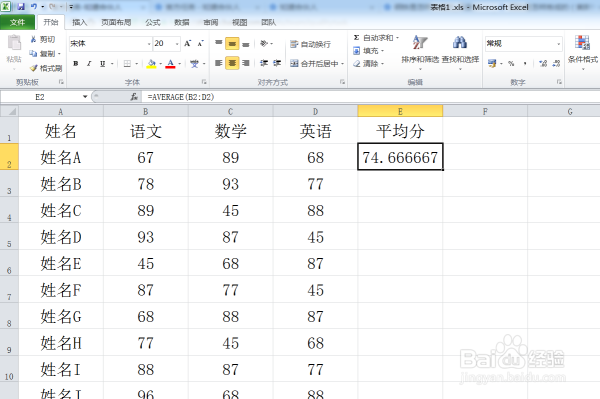Click Find and Select (查找和选择) binoculars
Screen dimensions: 600x399
(460, 43)
